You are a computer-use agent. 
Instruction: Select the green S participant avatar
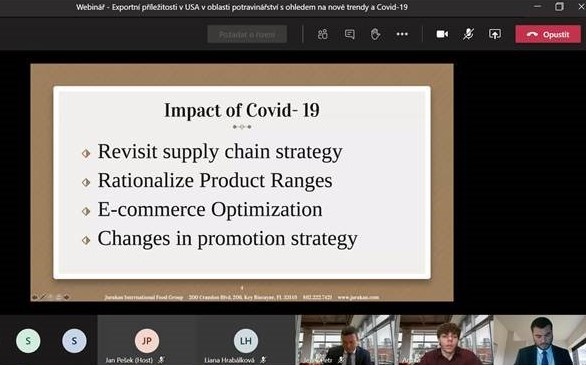(x=28, y=341)
